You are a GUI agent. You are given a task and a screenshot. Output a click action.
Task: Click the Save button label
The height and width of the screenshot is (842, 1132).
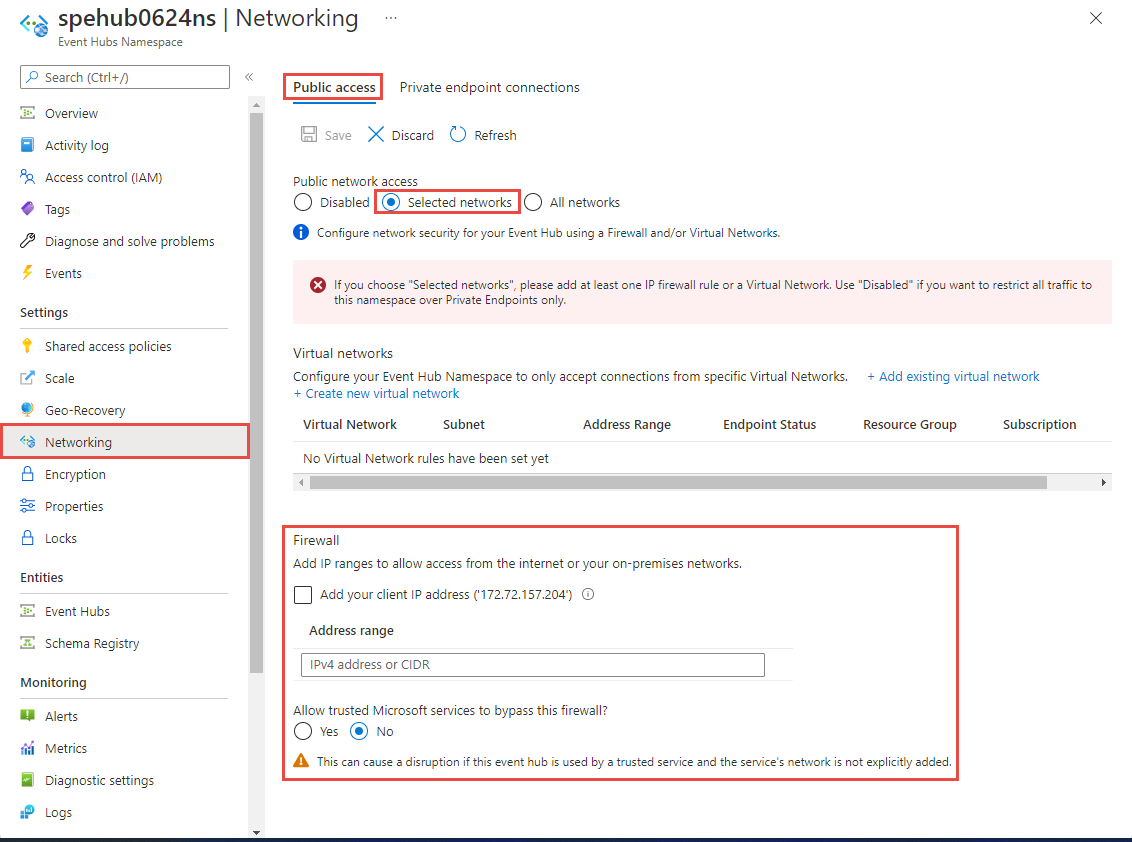point(338,135)
